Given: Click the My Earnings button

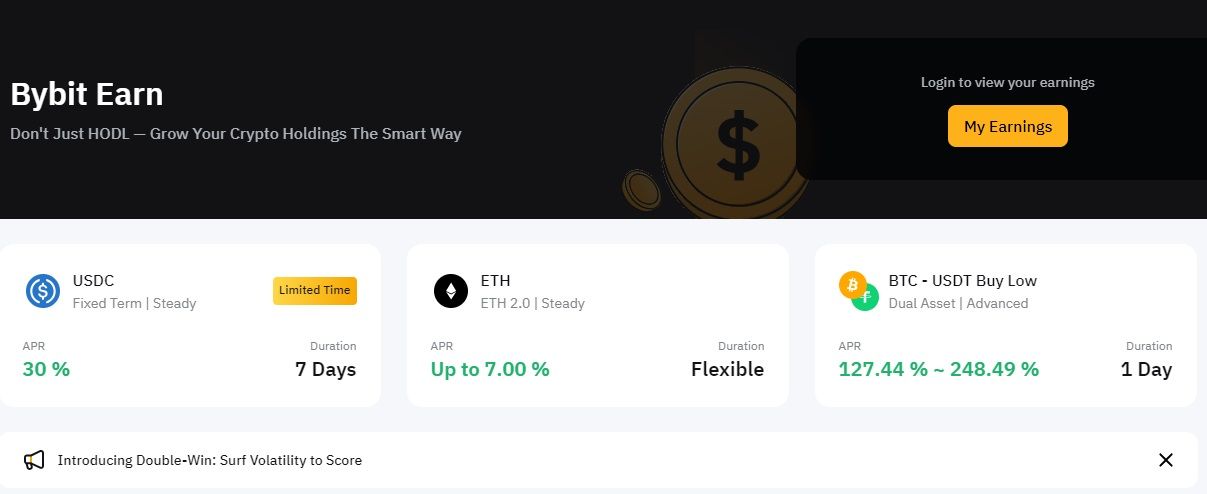Looking at the screenshot, I should click(1007, 127).
